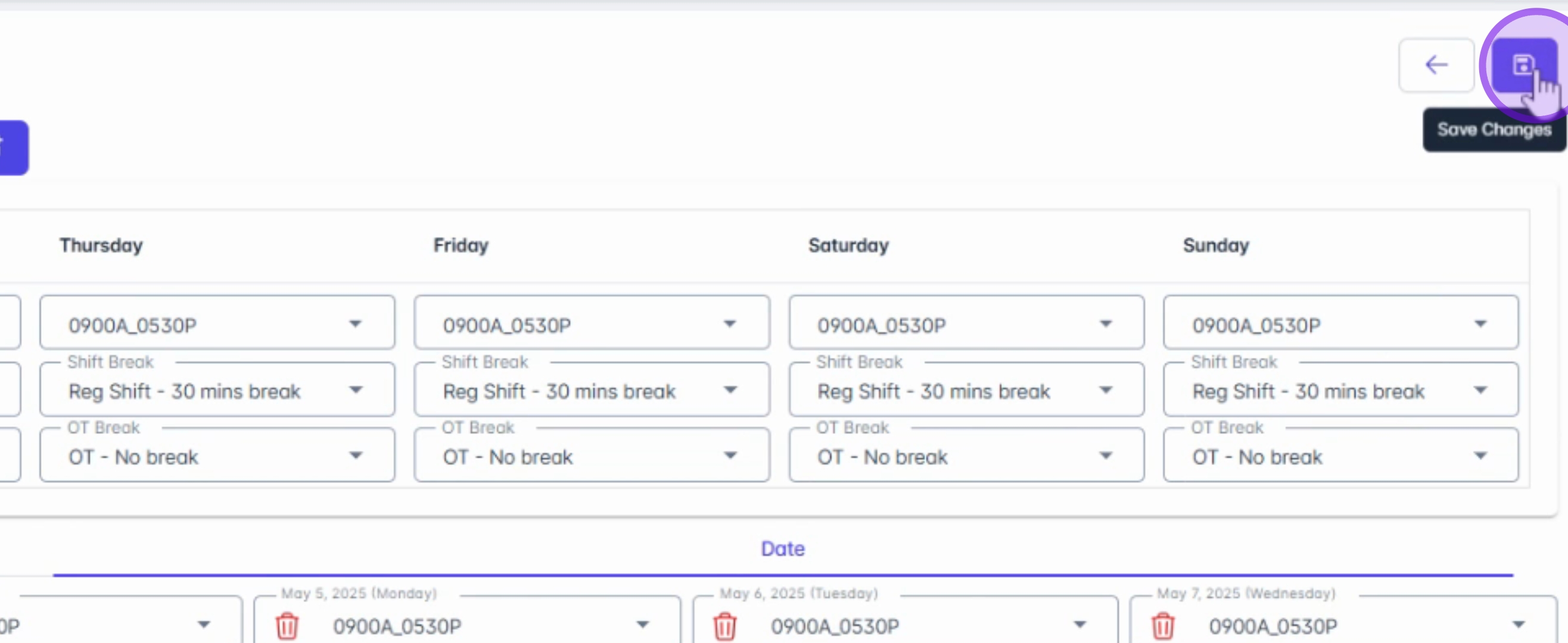Open Sunday OT Break dropdown

point(1480,455)
